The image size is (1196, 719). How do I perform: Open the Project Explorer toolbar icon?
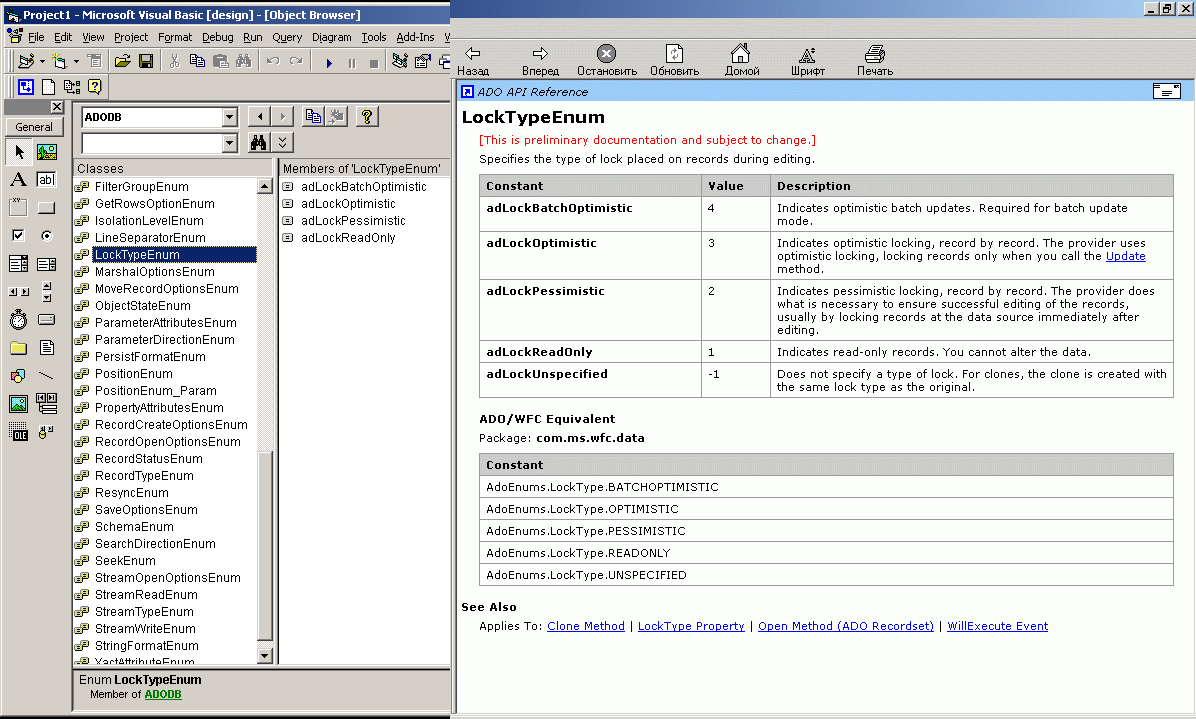click(x=400, y=61)
